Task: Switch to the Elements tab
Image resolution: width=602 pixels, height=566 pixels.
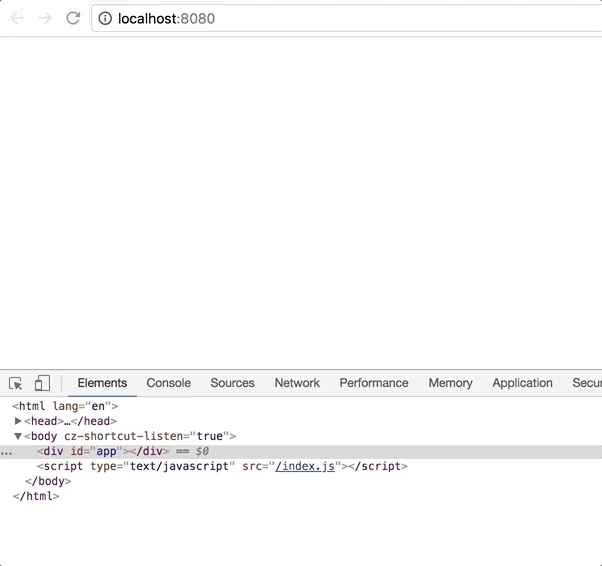Action: coord(102,383)
